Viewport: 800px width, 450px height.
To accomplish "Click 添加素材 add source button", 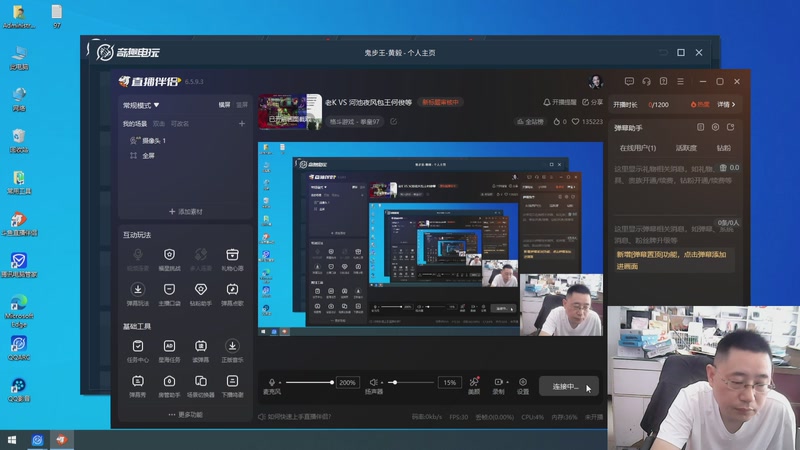I will click(186, 211).
